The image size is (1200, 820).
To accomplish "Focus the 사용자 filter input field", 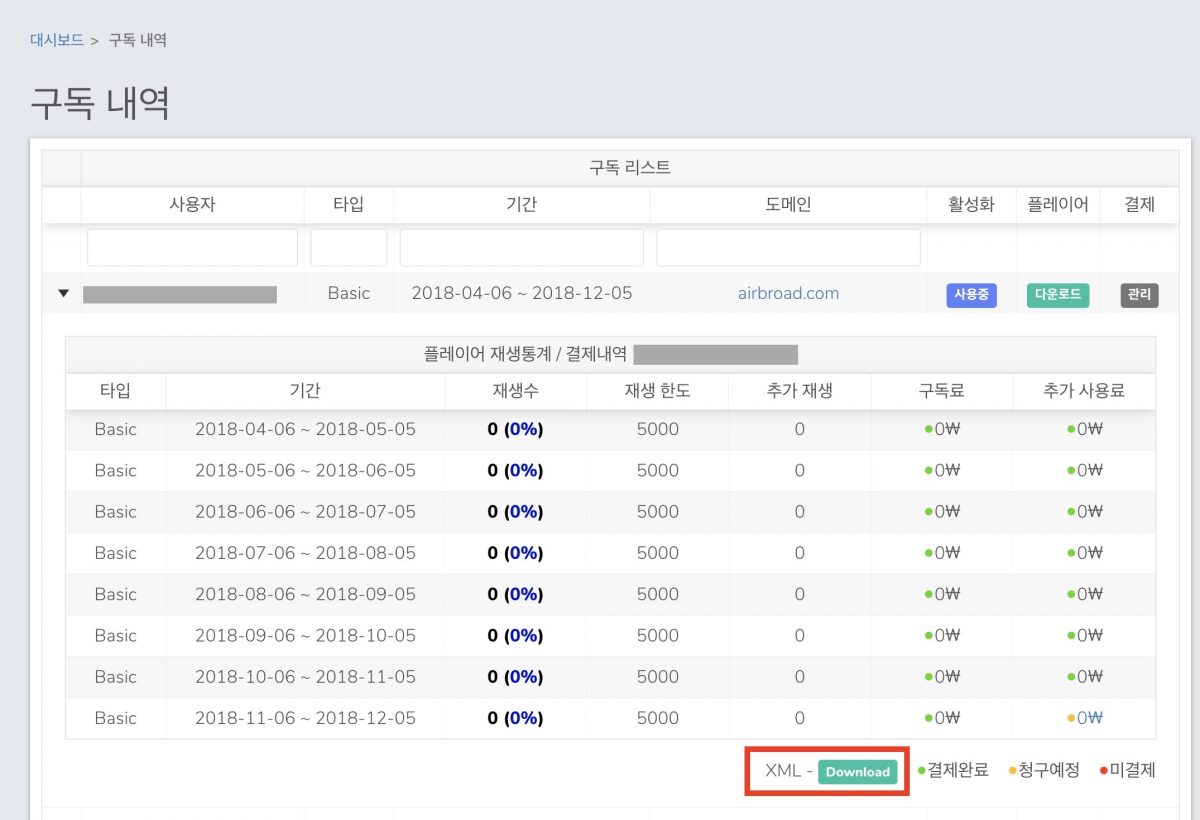I will click(x=192, y=248).
